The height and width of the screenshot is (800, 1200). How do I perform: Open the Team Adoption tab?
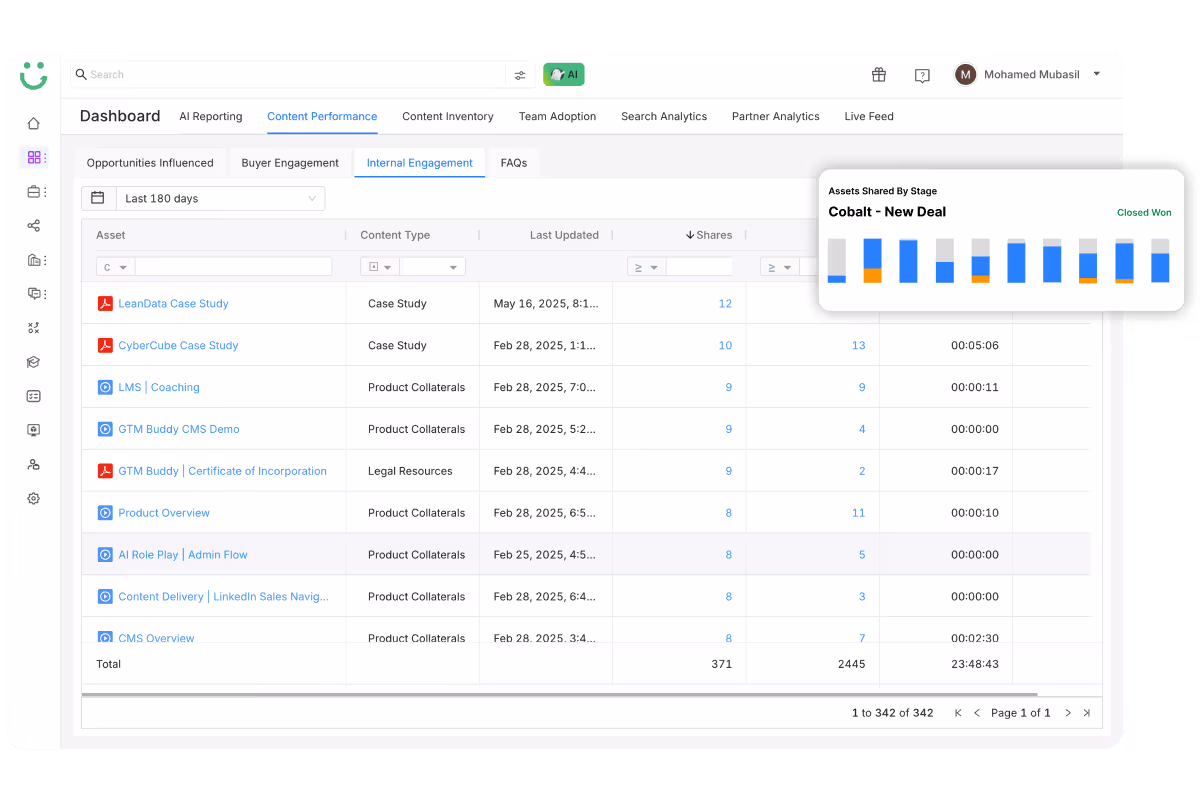tap(557, 116)
